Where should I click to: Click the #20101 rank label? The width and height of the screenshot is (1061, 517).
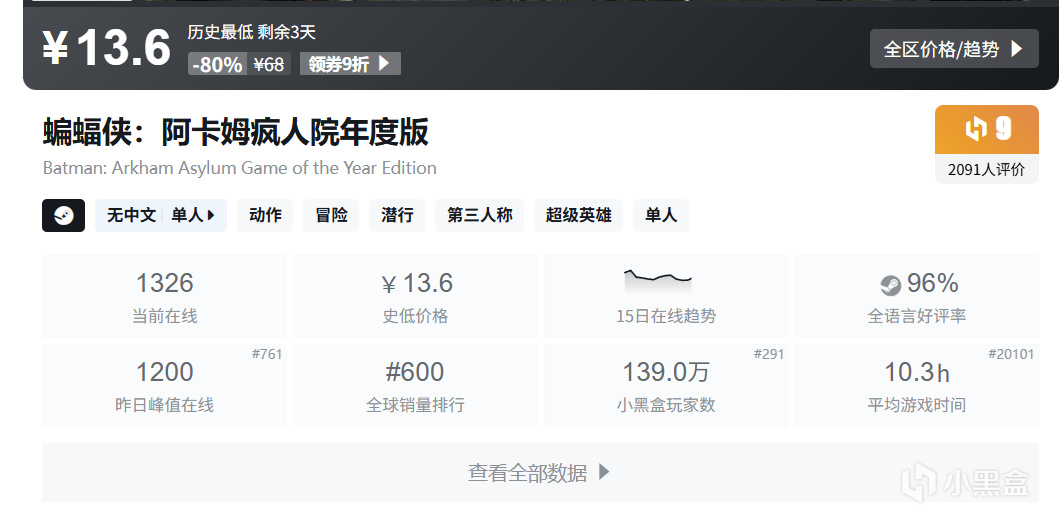click(x=1011, y=354)
